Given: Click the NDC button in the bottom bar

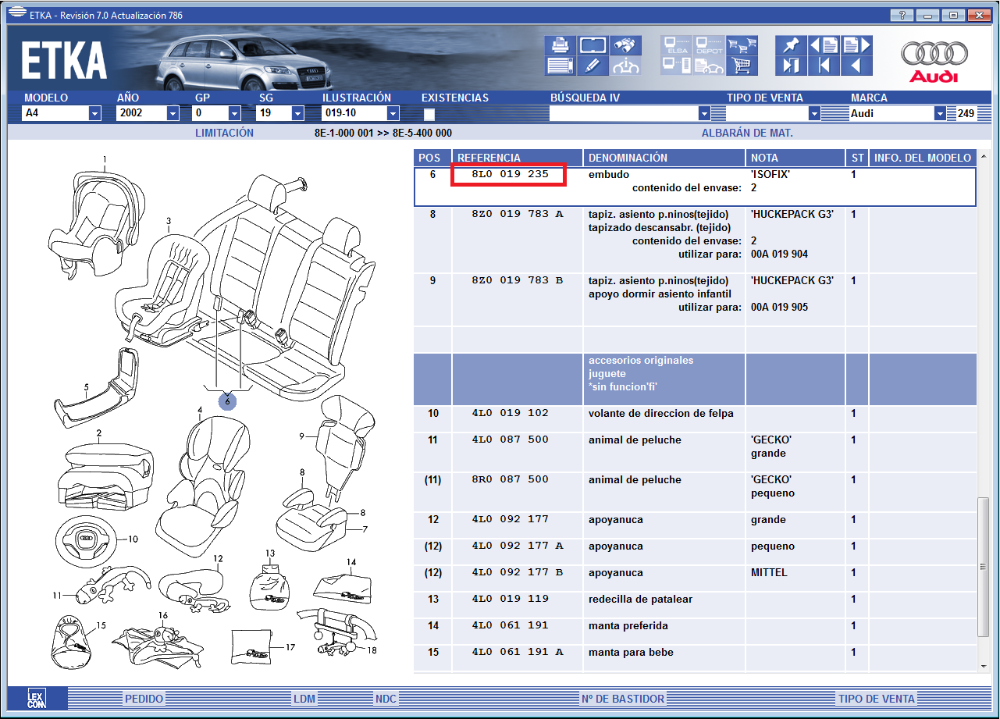Looking at the screenshot, I should [386, 699].
